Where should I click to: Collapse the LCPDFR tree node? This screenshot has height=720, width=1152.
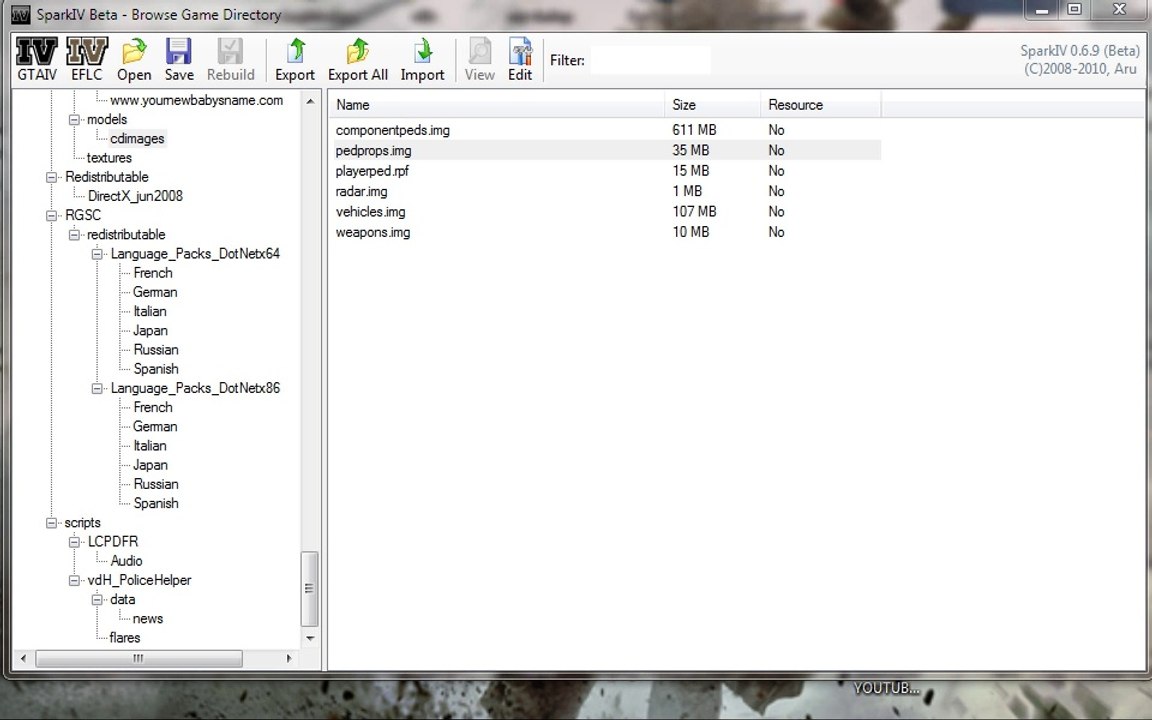[x=73, y=542]
